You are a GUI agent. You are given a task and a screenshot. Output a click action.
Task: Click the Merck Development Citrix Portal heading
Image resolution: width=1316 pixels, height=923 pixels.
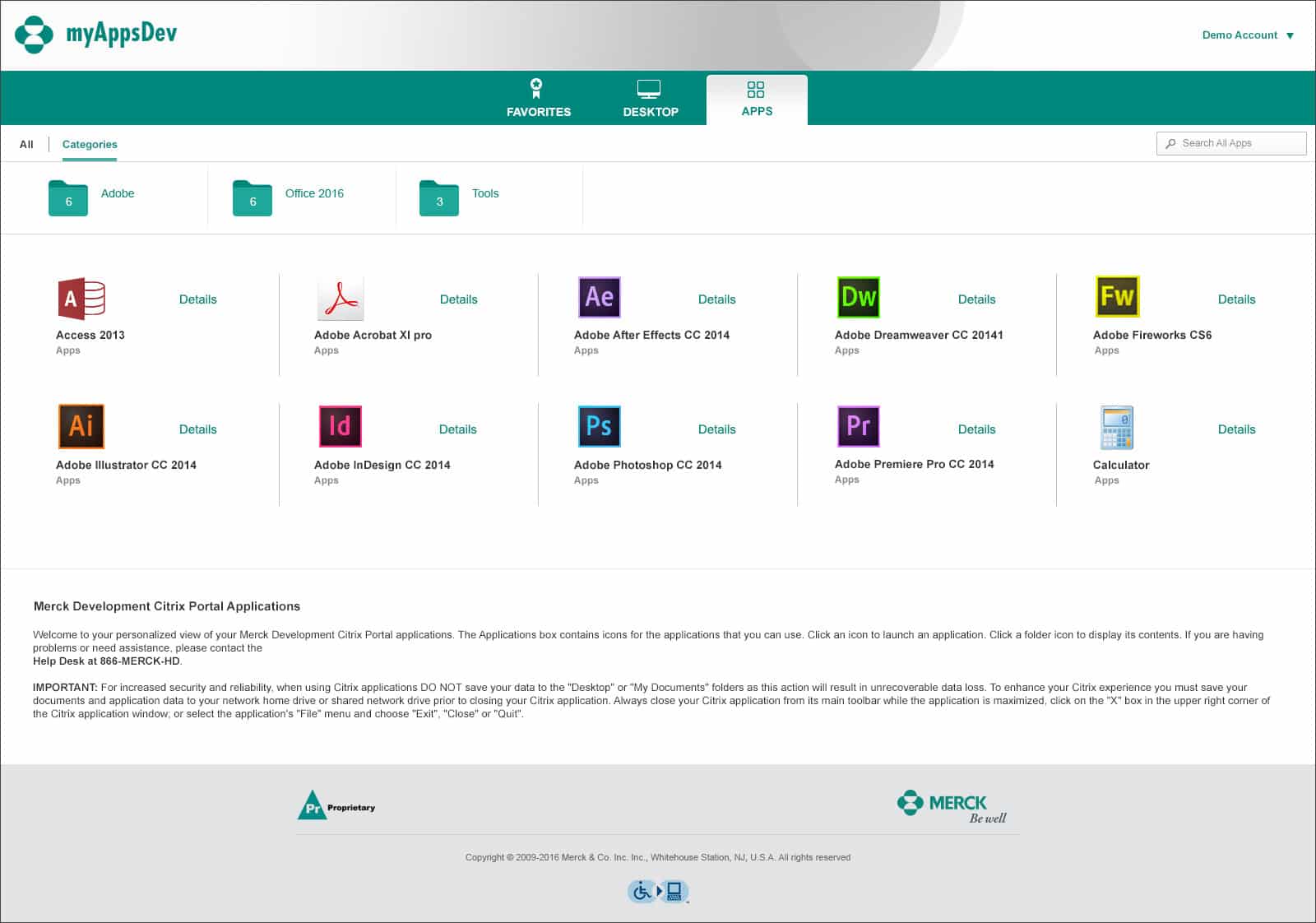tap(167, 606)
